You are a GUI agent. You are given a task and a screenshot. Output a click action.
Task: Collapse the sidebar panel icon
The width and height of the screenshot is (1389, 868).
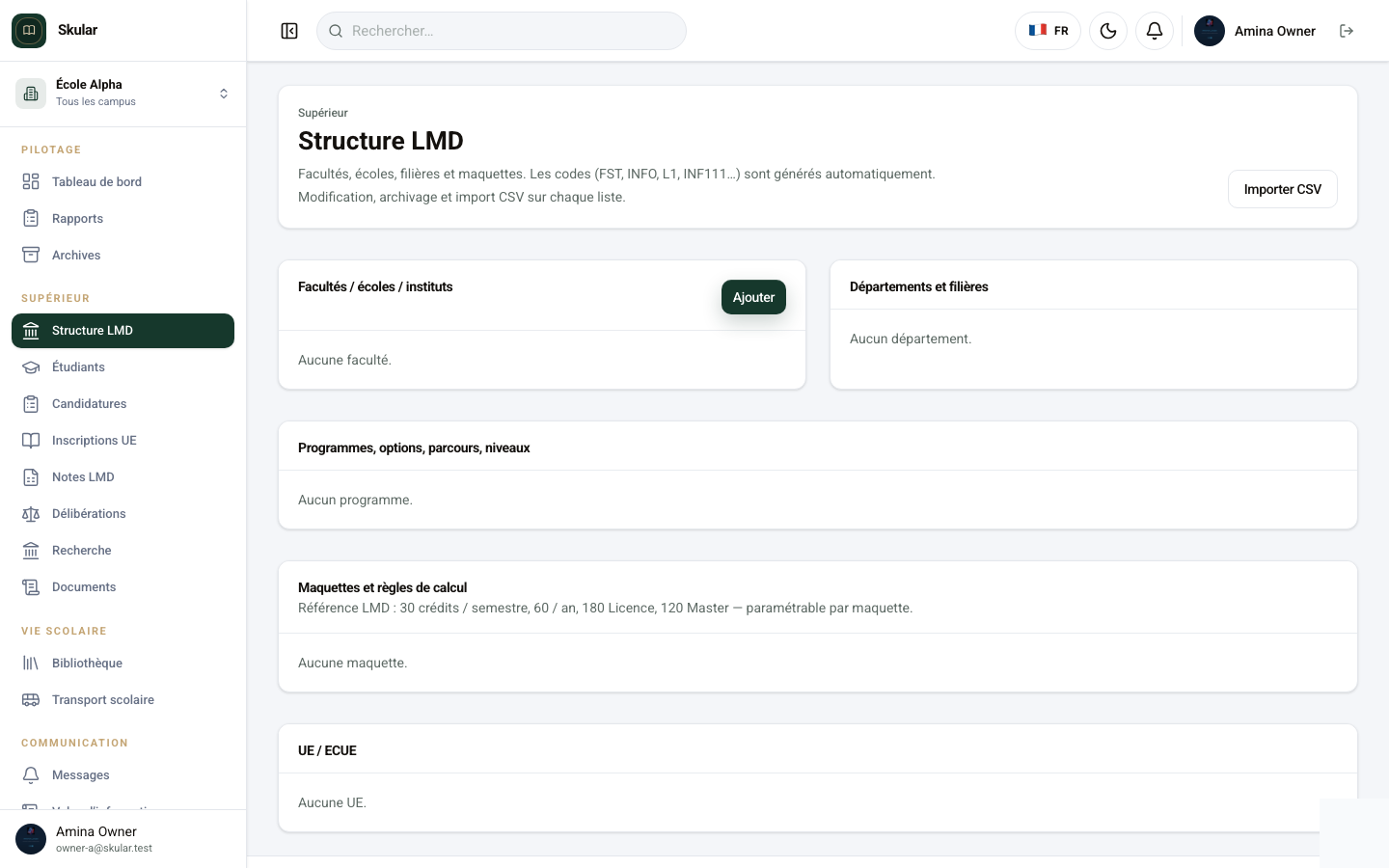289,31
